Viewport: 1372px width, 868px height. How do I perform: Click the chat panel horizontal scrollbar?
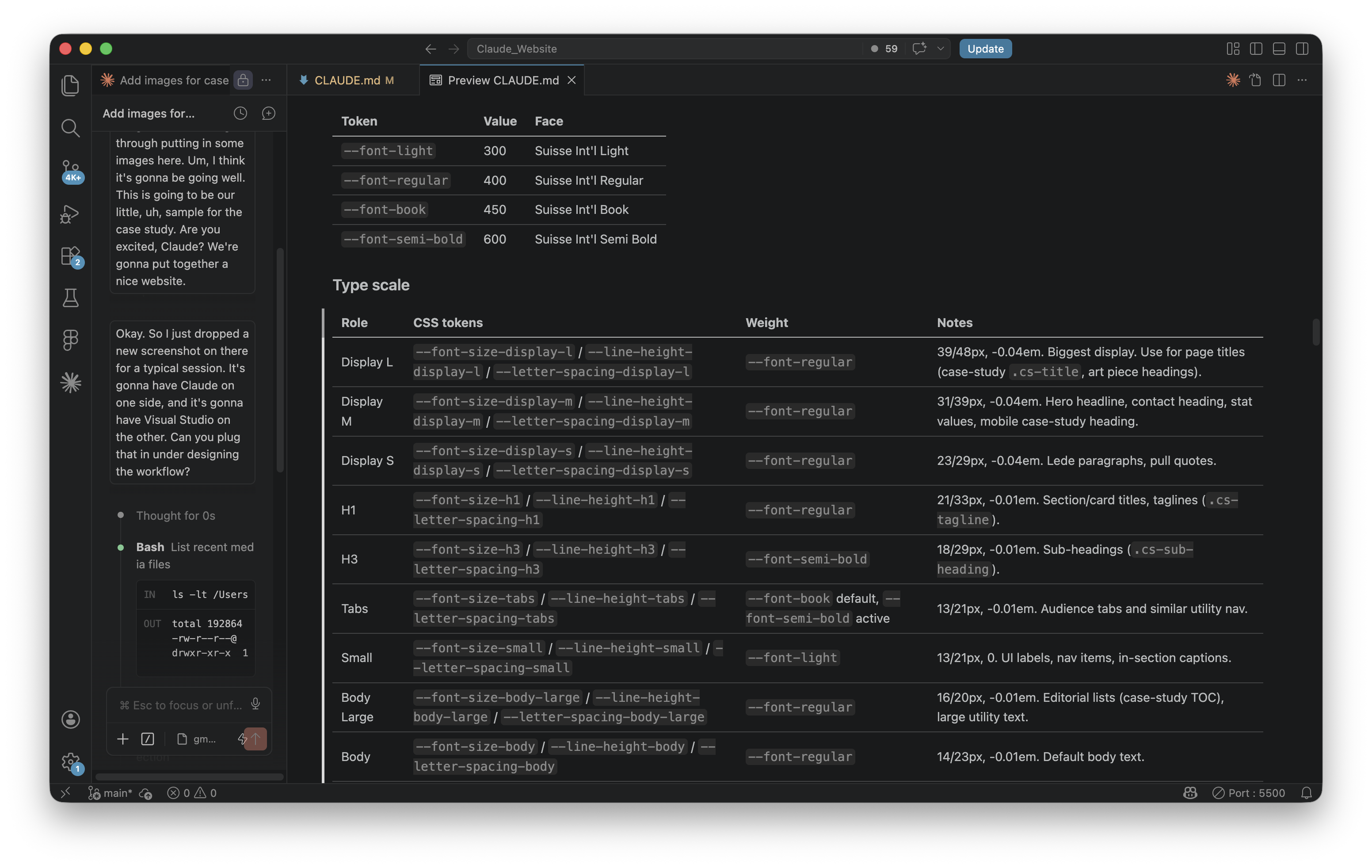point(189,777)
